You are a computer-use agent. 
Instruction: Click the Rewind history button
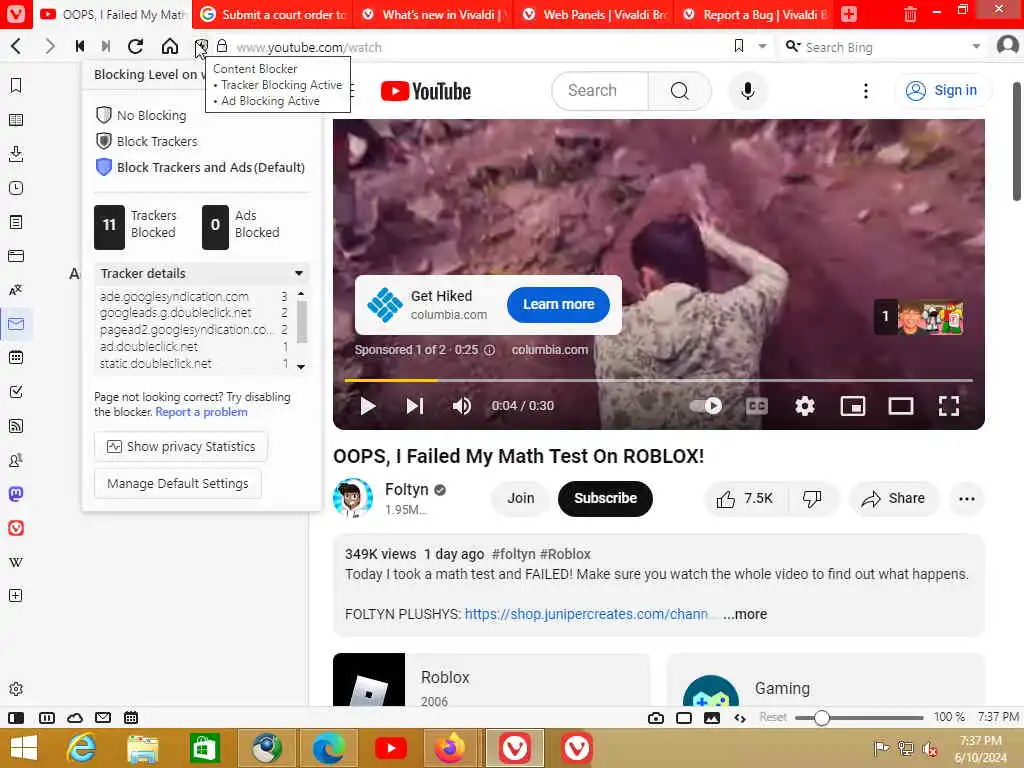[x=80, y=46]
